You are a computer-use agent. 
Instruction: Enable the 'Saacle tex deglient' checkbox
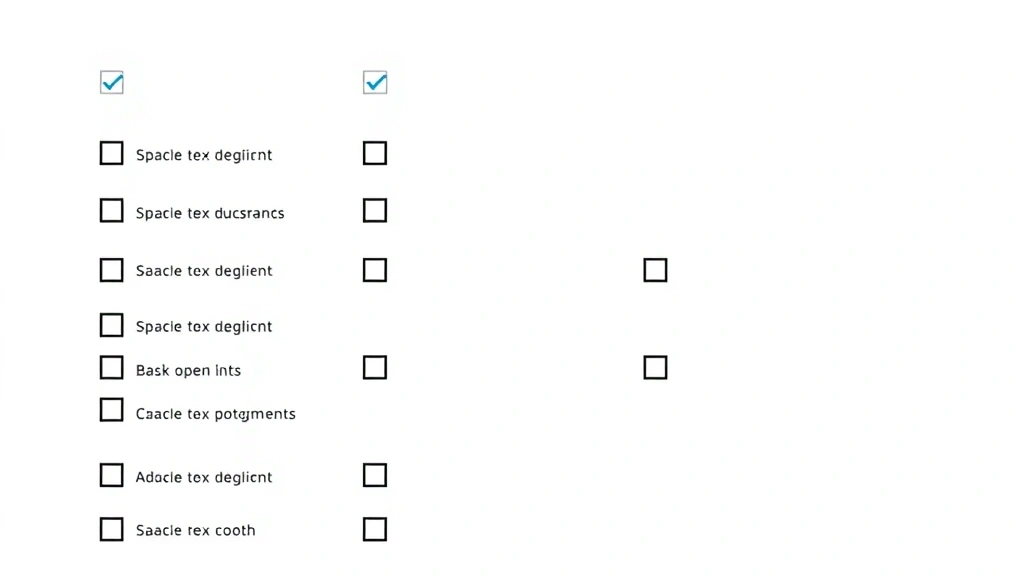click(x=112, y=270)
